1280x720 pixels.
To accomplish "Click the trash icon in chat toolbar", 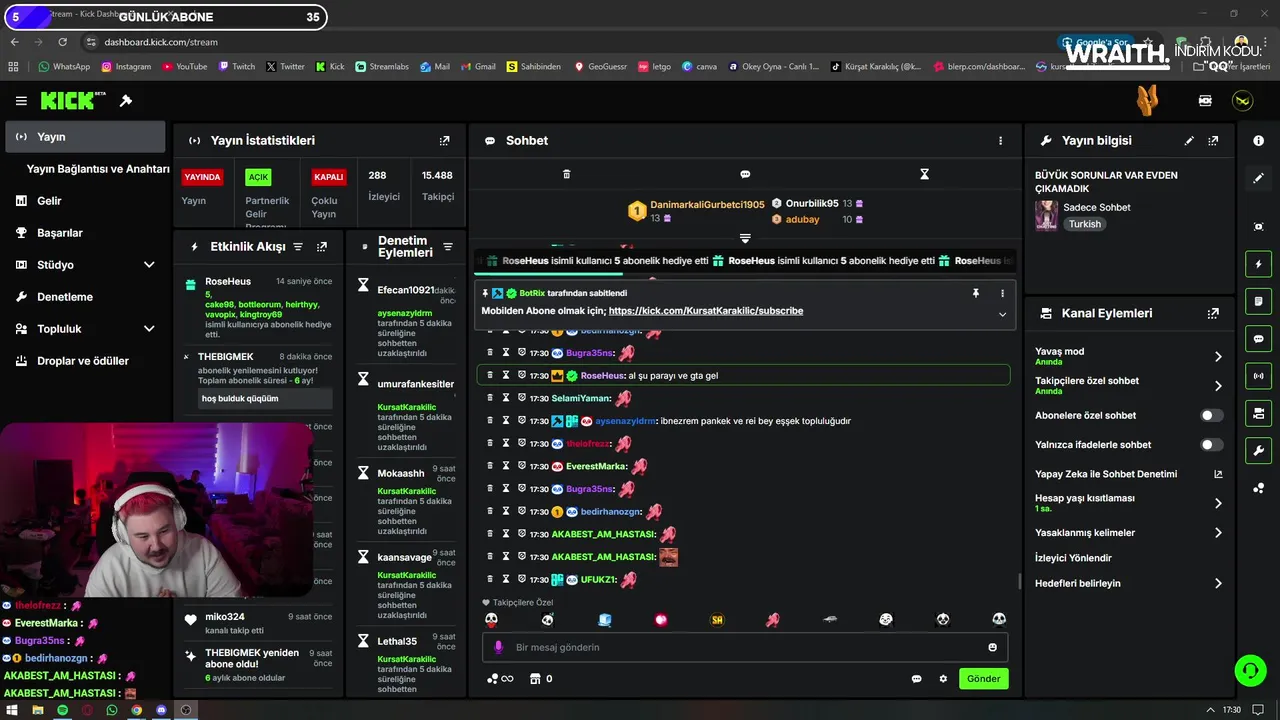I will pos(566,174).
